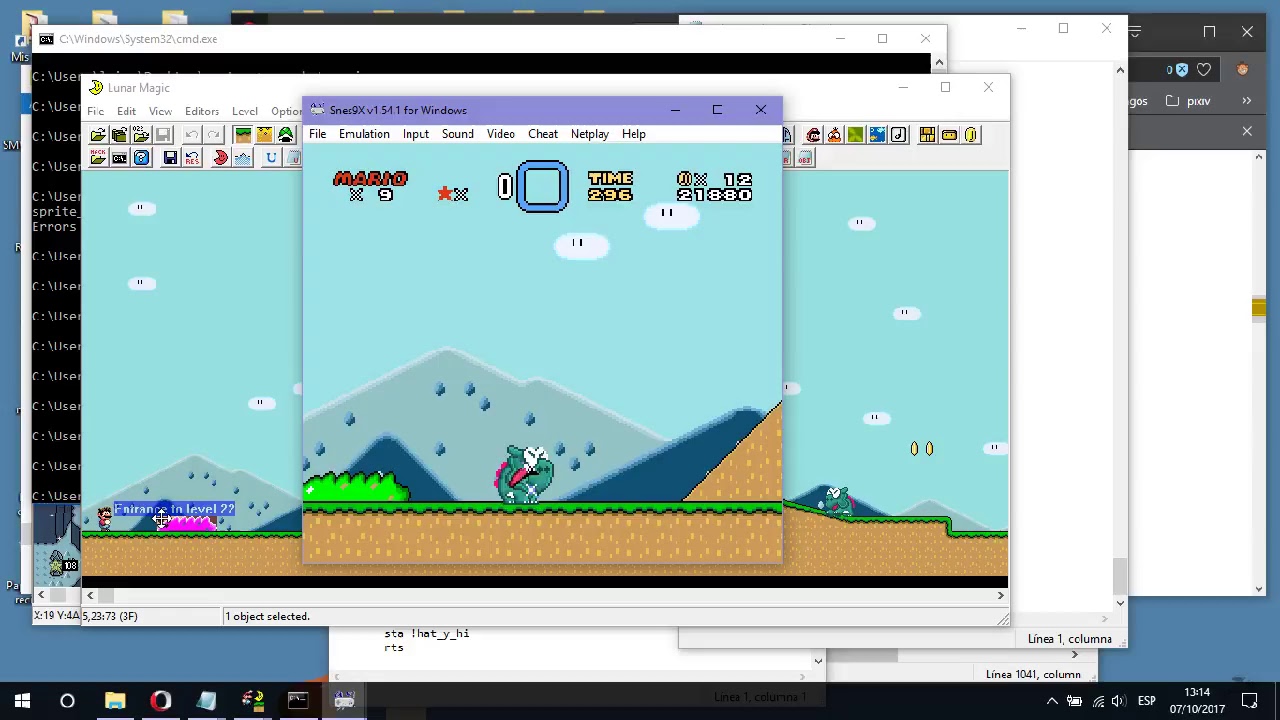Open the Cheat menu in Snes9X
The width and height of the screenshot is (1280, 720).
coord(543,134)
